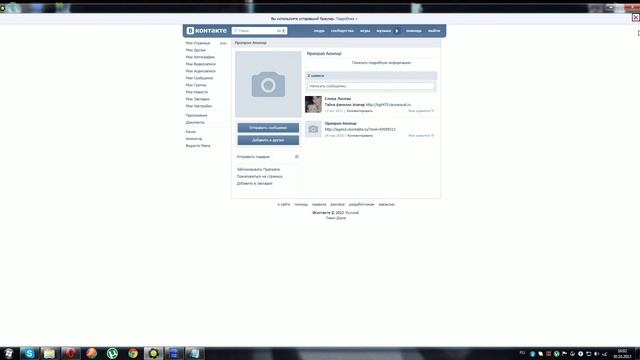Open Елена's name on the first wall post
Screen dimensions: 640x360
[338, 99]
